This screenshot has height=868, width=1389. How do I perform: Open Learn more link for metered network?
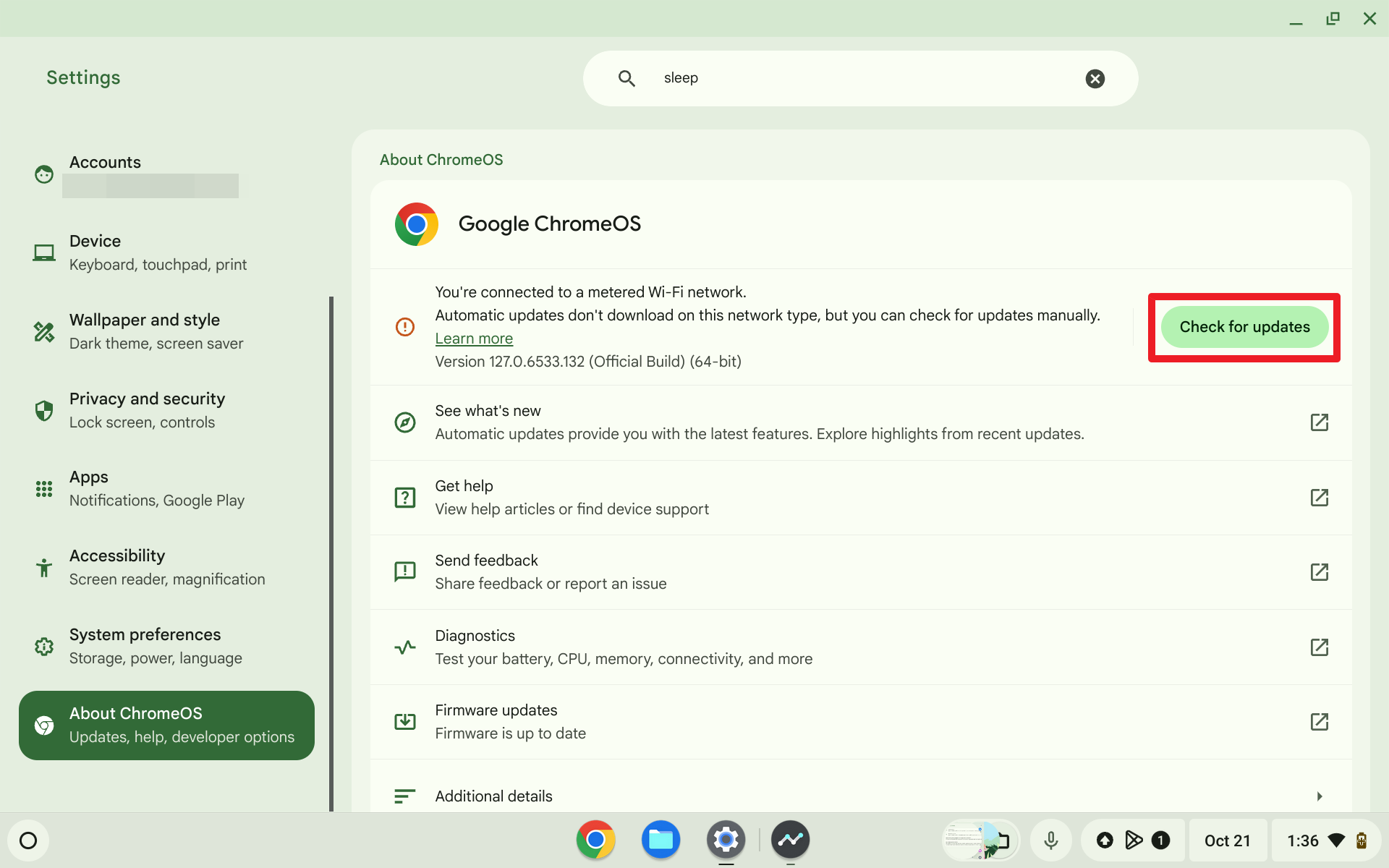[474, 338]
